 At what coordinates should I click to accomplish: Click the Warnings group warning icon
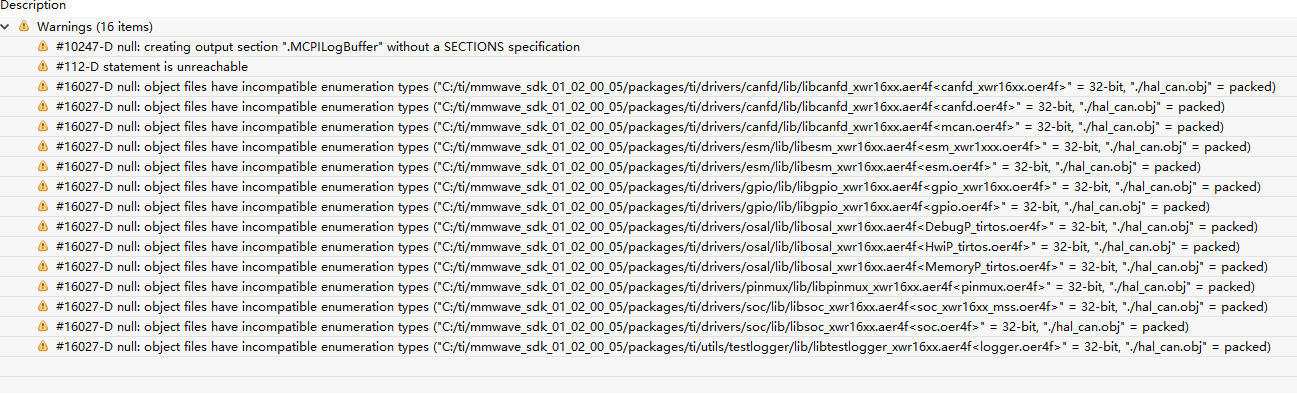[24, 27]
